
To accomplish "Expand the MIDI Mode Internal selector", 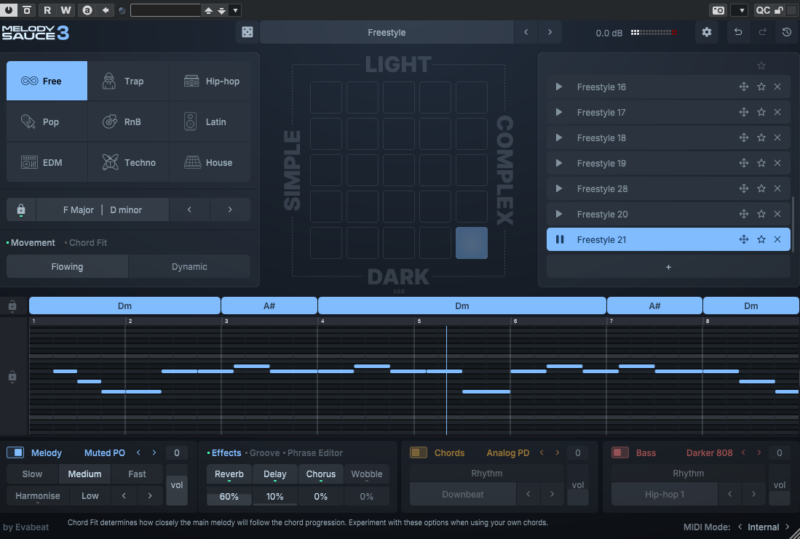I will coord(762,527).
